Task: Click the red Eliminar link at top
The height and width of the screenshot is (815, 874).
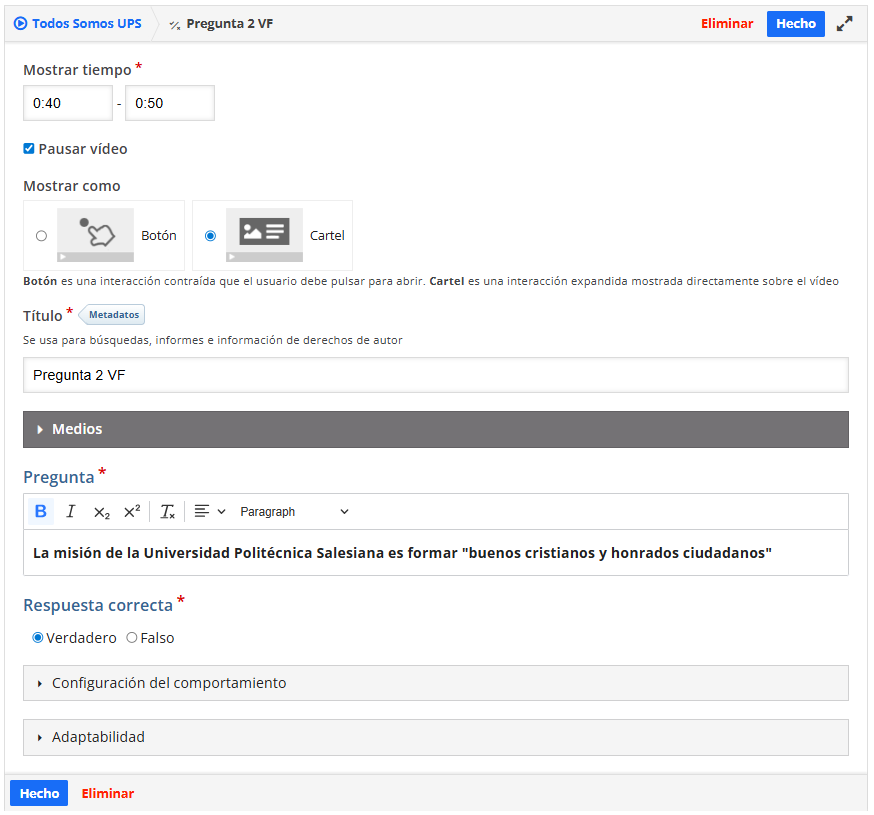Action: click(x=727, y=24)
